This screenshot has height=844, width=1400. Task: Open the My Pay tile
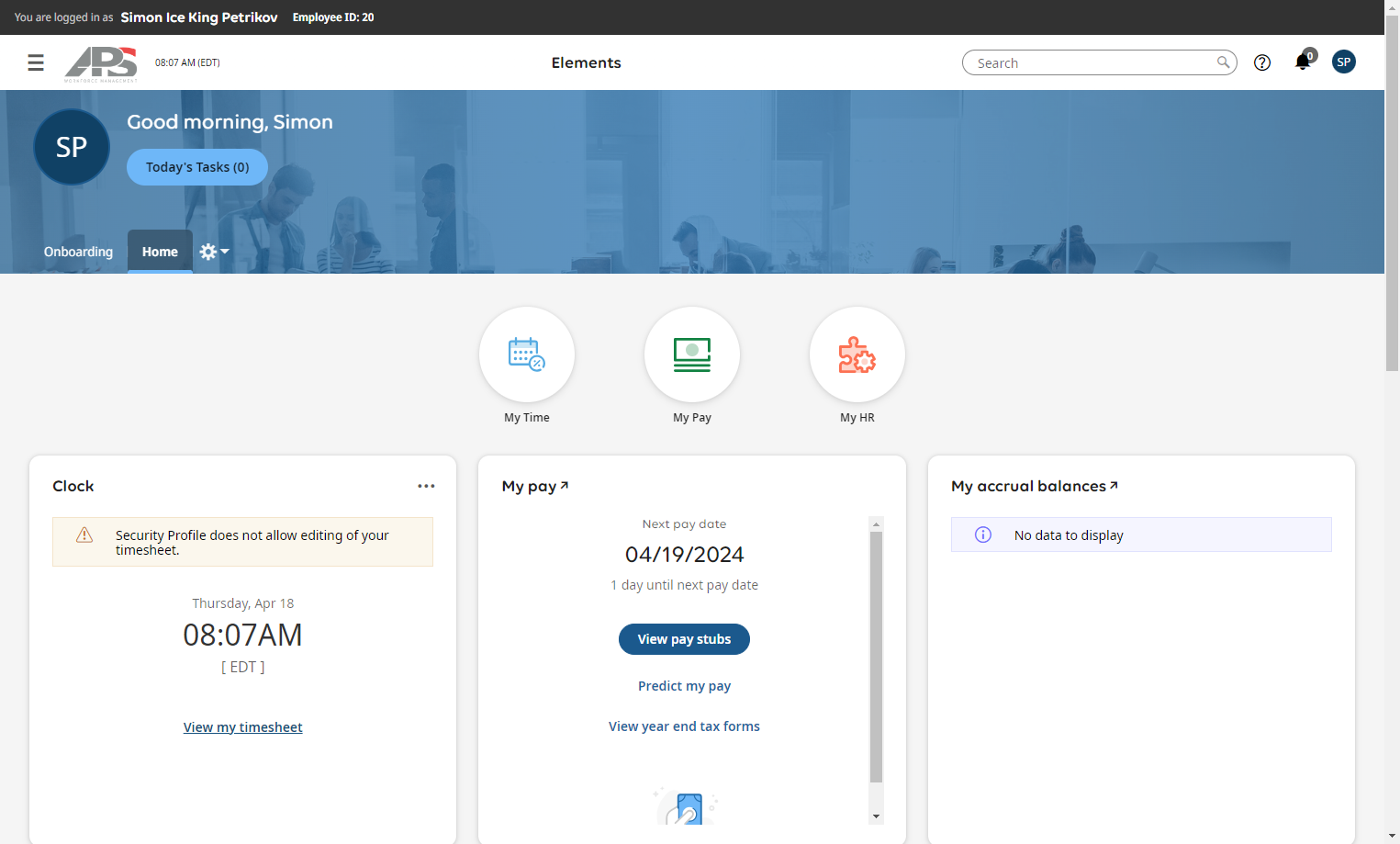point(692,354)
